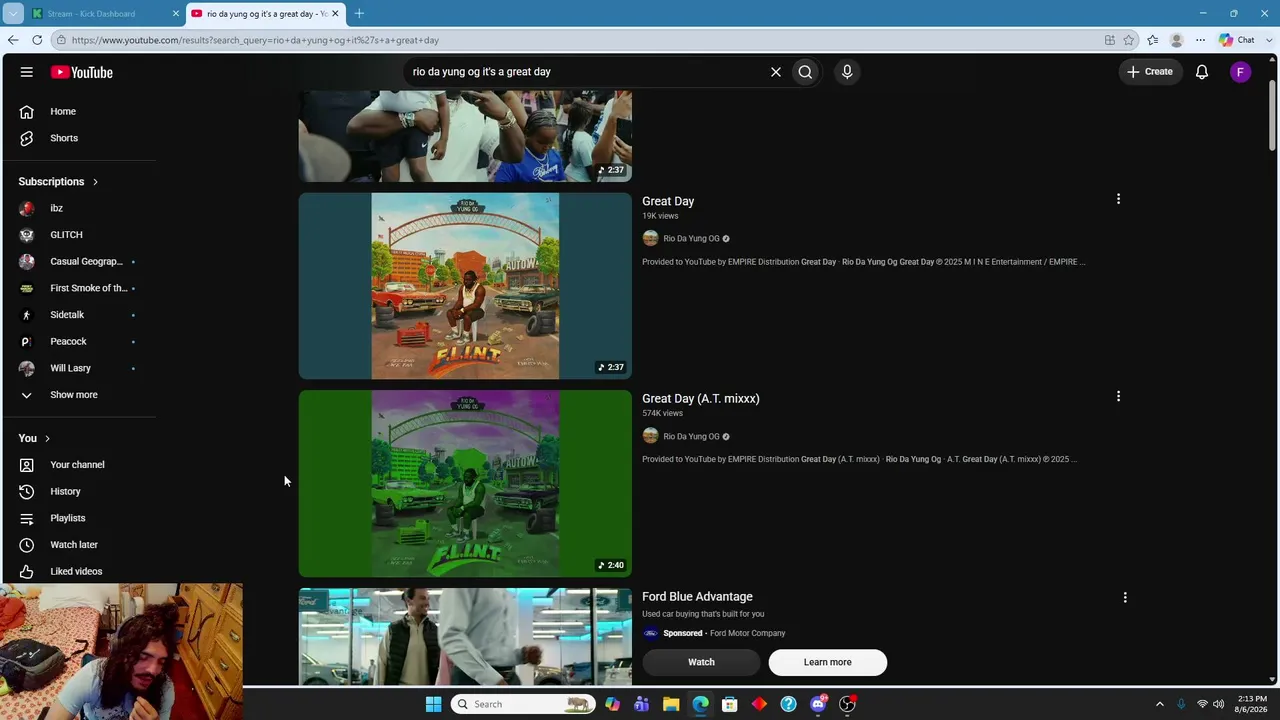Open File Explorer from the taskbar

671,704
